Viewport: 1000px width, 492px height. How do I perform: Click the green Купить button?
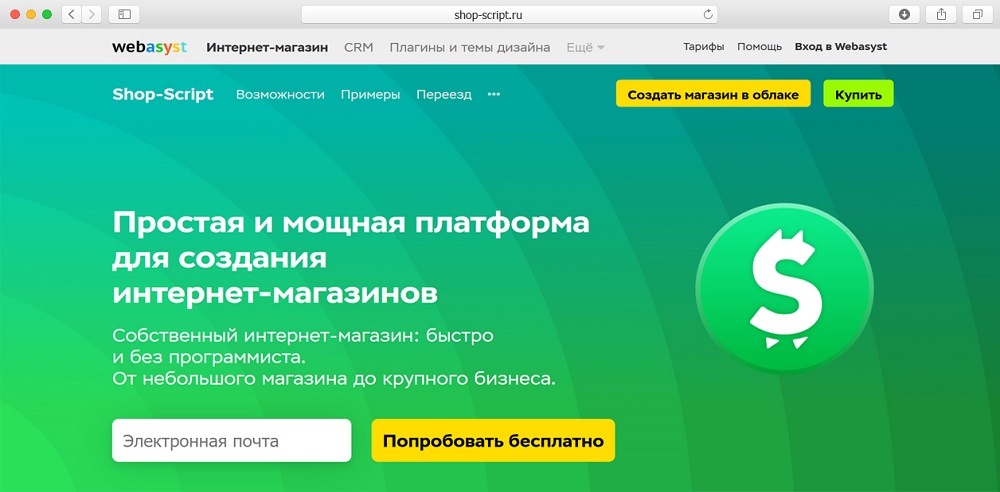coord(858,94)
